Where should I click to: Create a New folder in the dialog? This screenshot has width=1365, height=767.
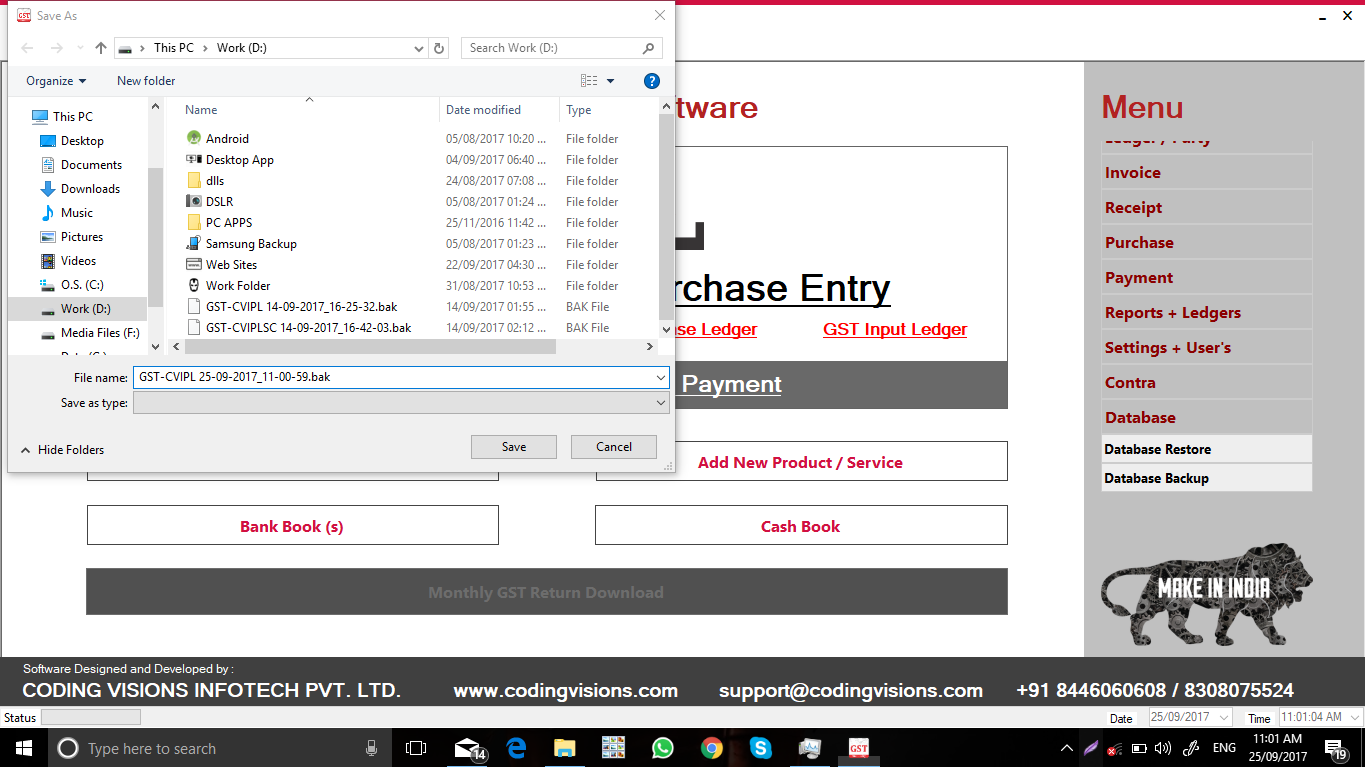point(145,81)
